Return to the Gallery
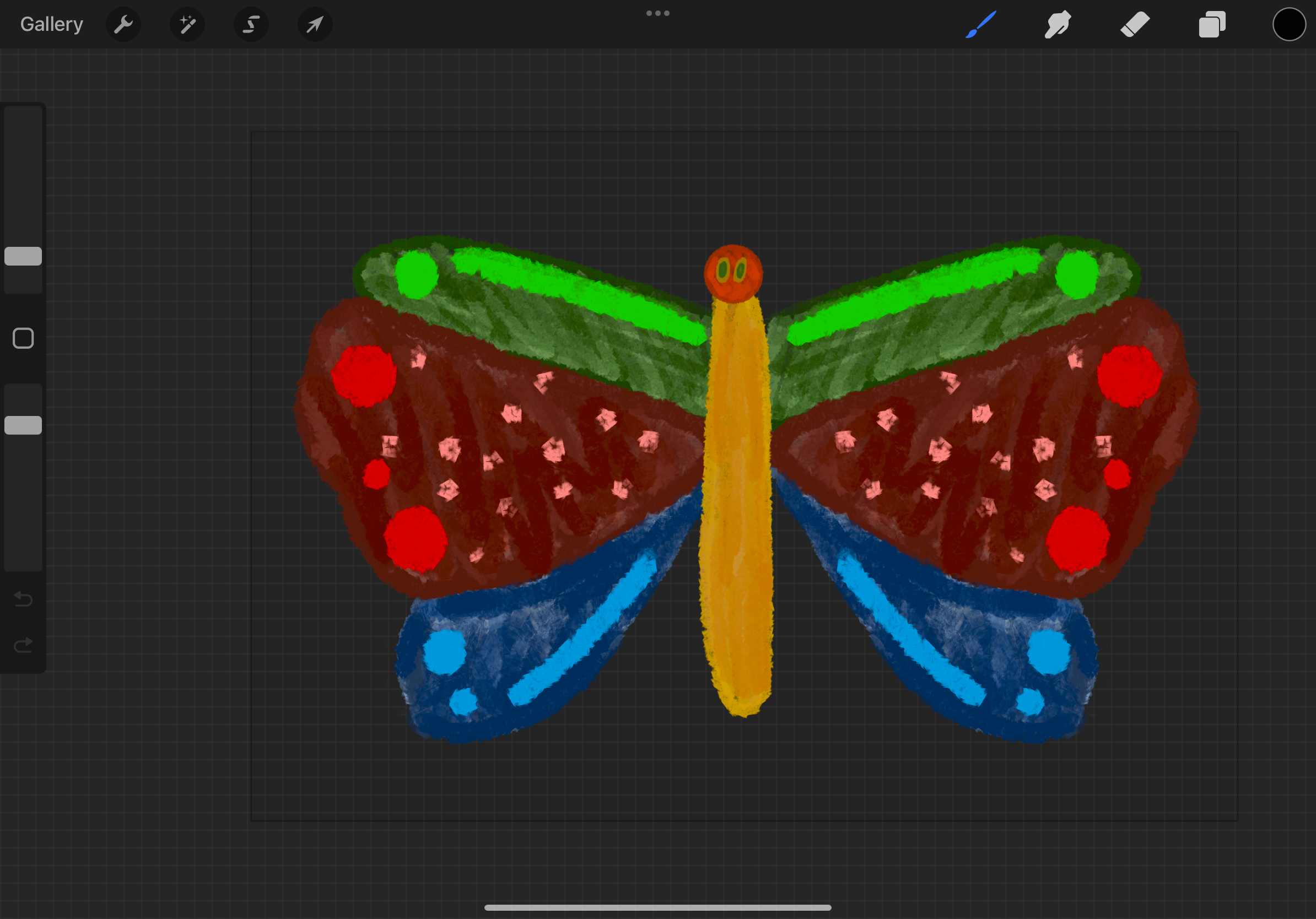 52,25
